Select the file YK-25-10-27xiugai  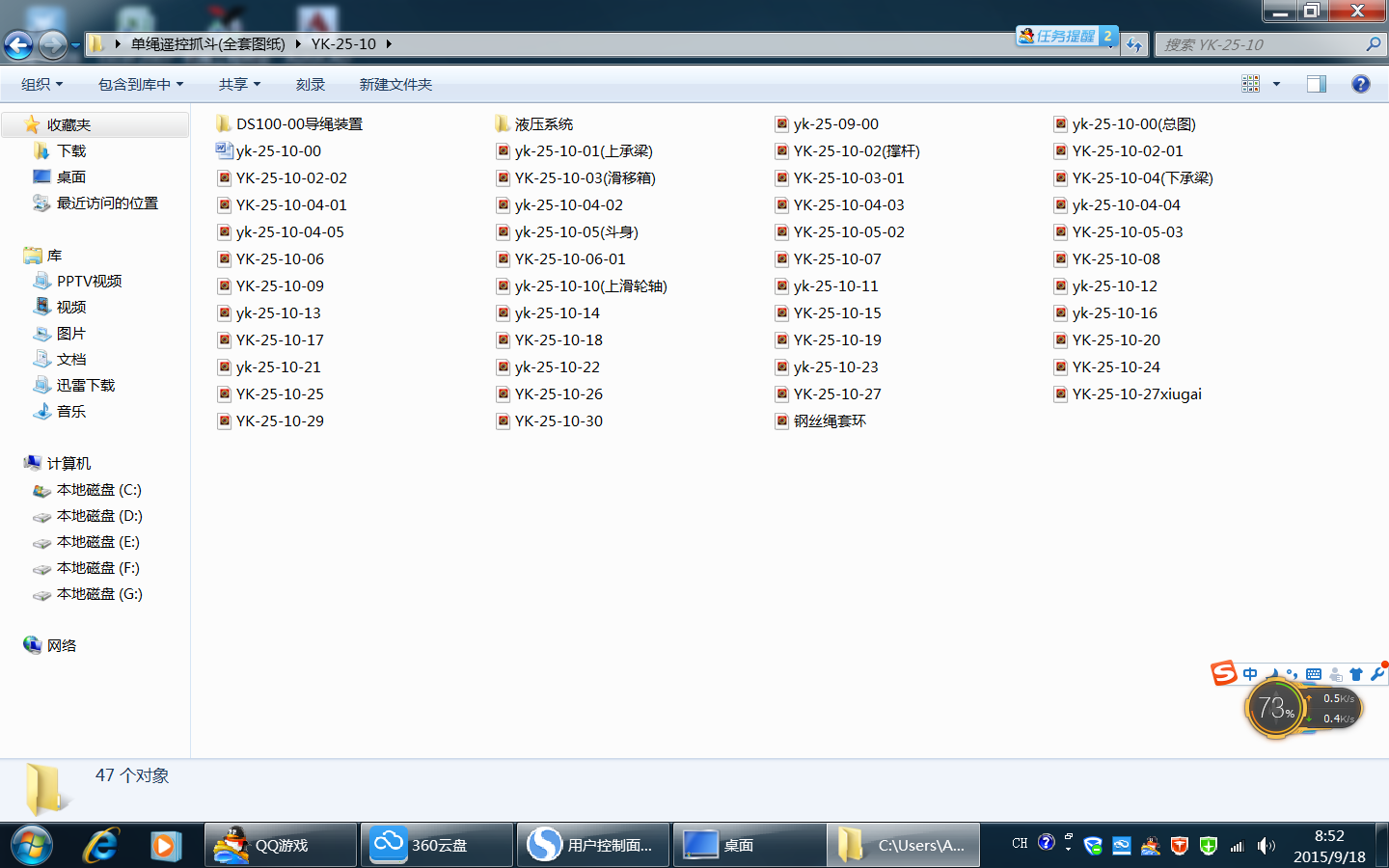point(1136,393)
